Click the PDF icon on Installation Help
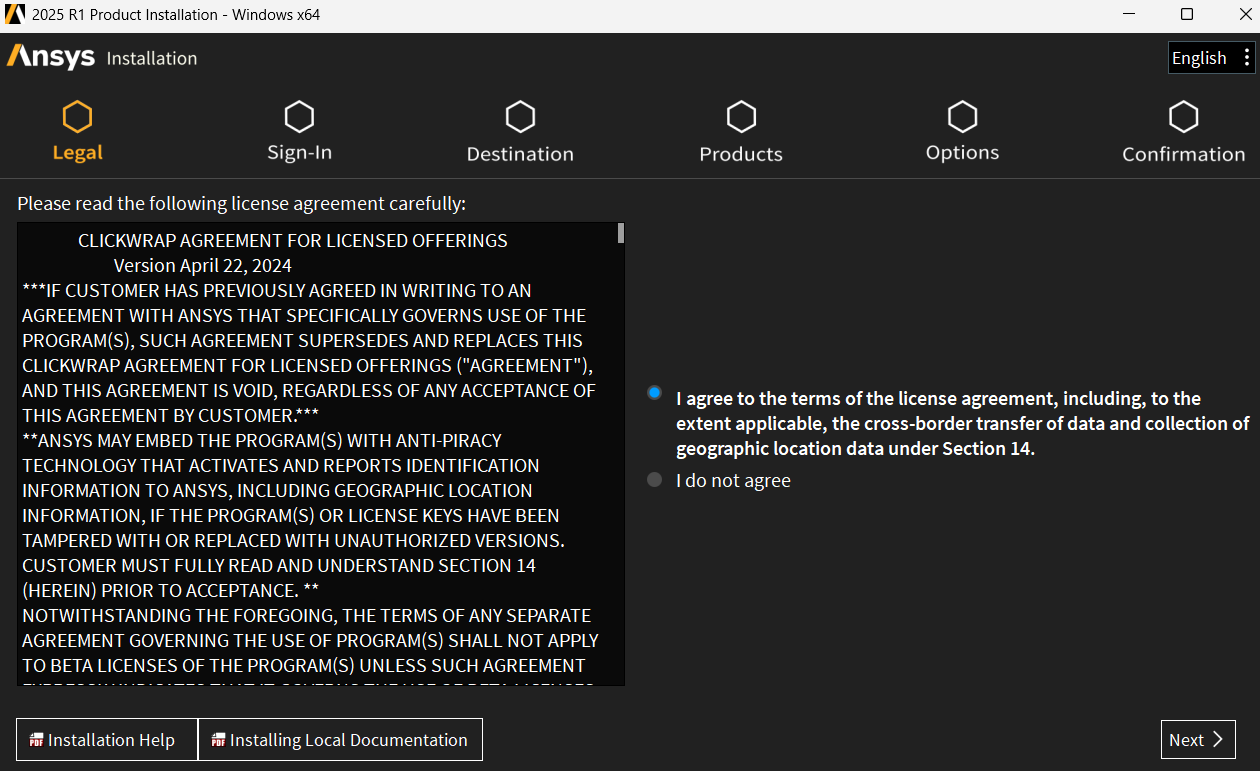Viewport: 1260px width, 771px height. click(x=36, y=740)
